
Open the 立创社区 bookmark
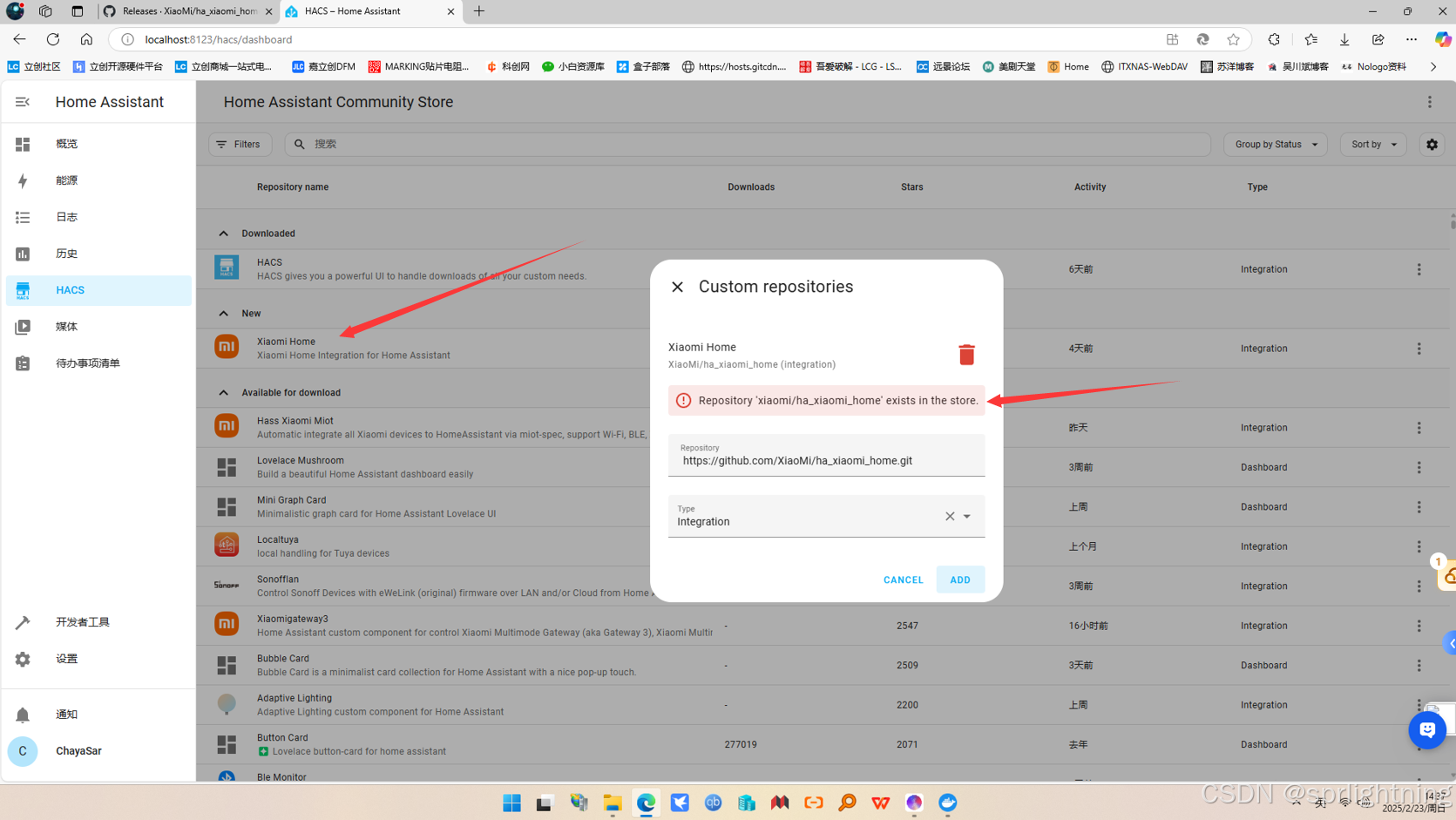[x=34, y=66]
